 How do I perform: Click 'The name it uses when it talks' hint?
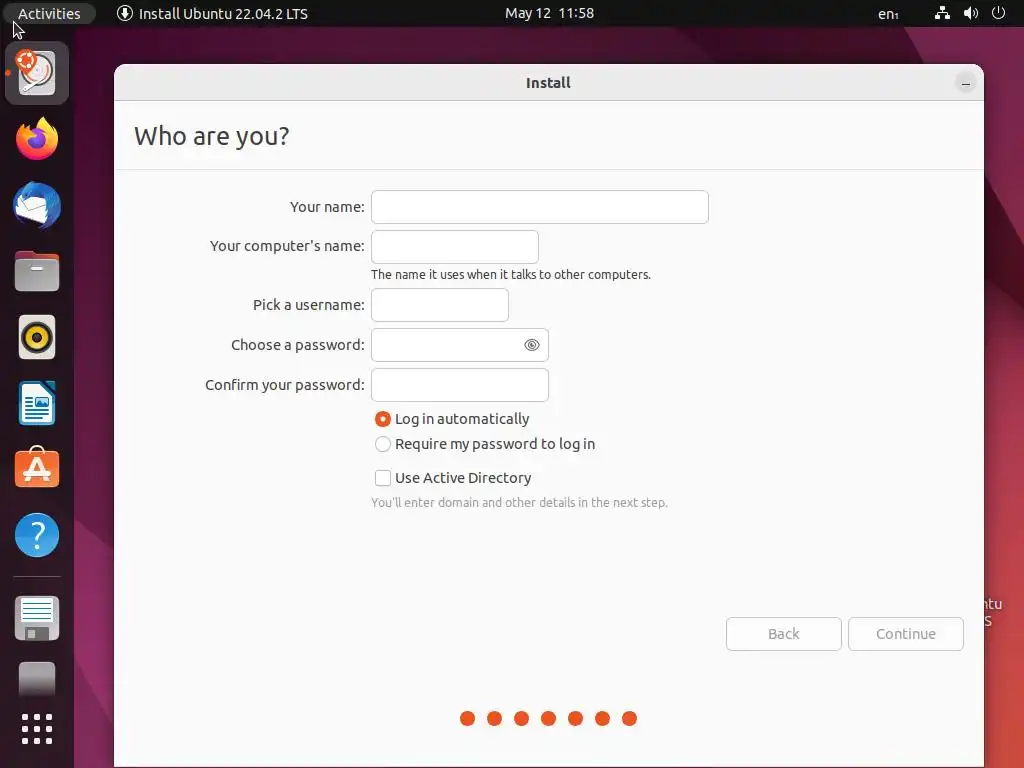point(511,274)
